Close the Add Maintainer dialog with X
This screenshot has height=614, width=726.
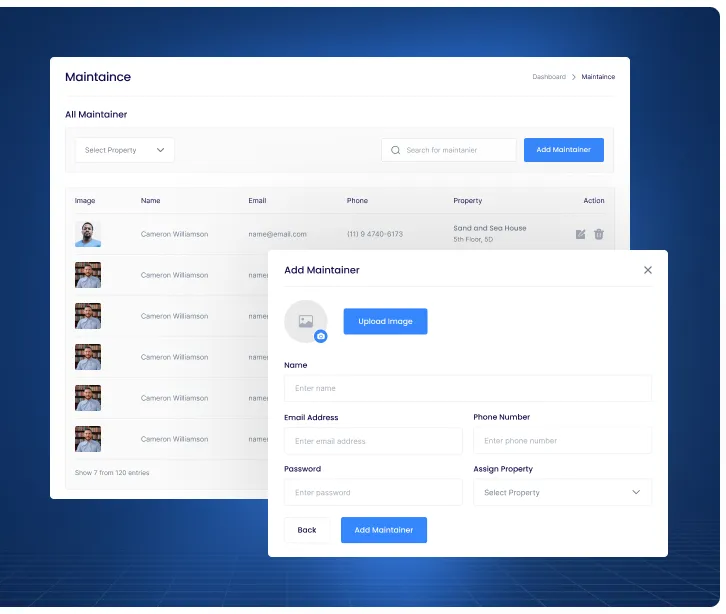[648, 270]
